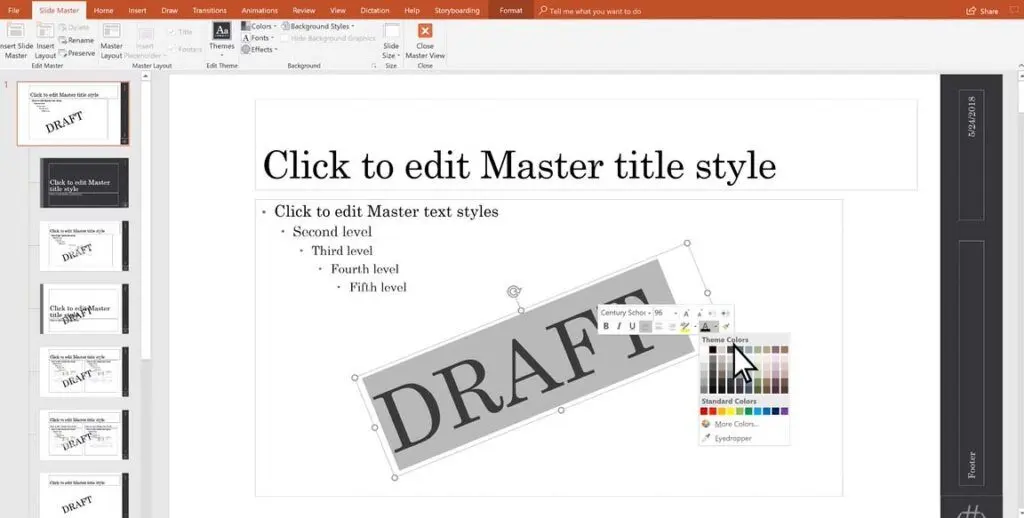The height and width of the screenshot is (518, 1024).
Task: Click the Themes gallery icon
Action: tap(221, 31)
